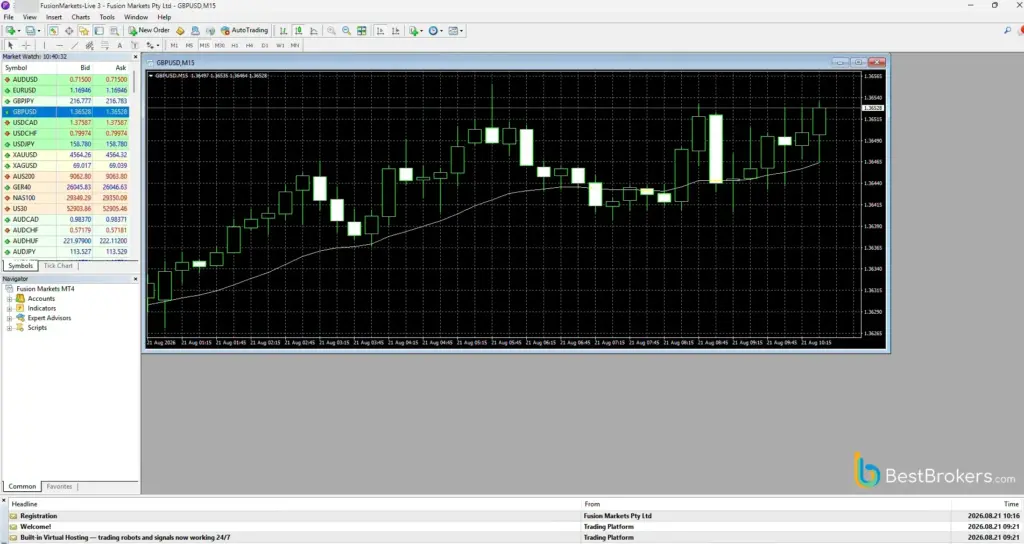Zoom in on the chart
1024x544 pixels.
(x=331, y=31)
